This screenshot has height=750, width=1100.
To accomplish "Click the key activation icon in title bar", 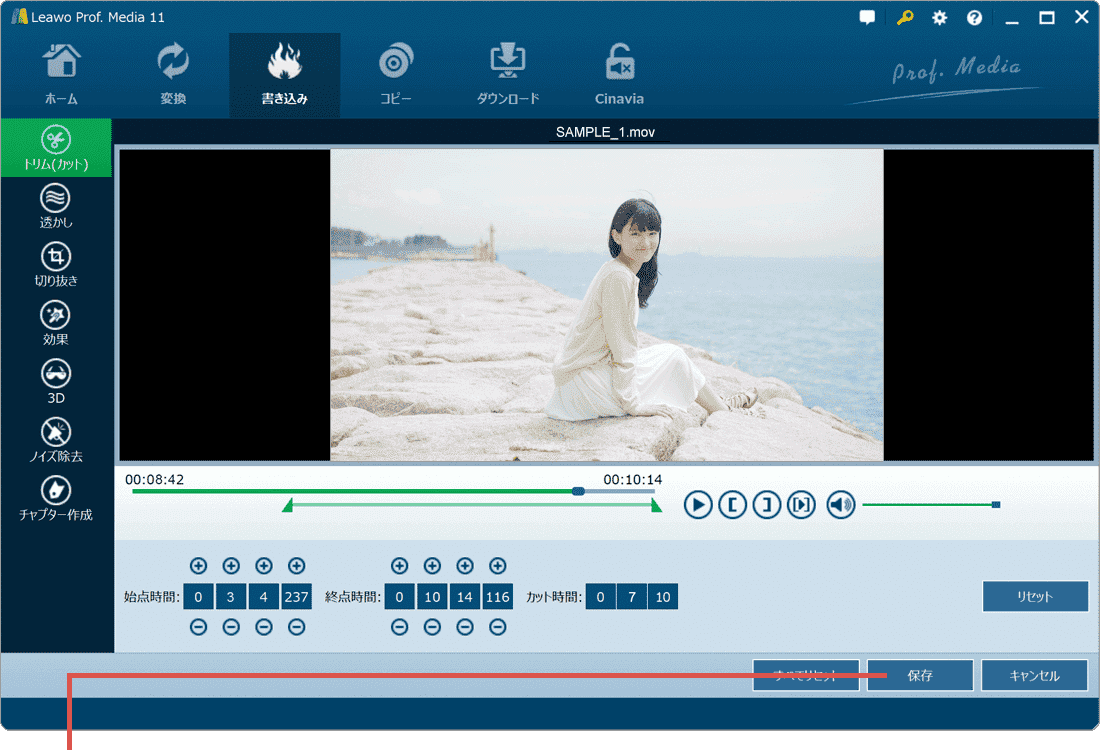I will click(904, 18).
